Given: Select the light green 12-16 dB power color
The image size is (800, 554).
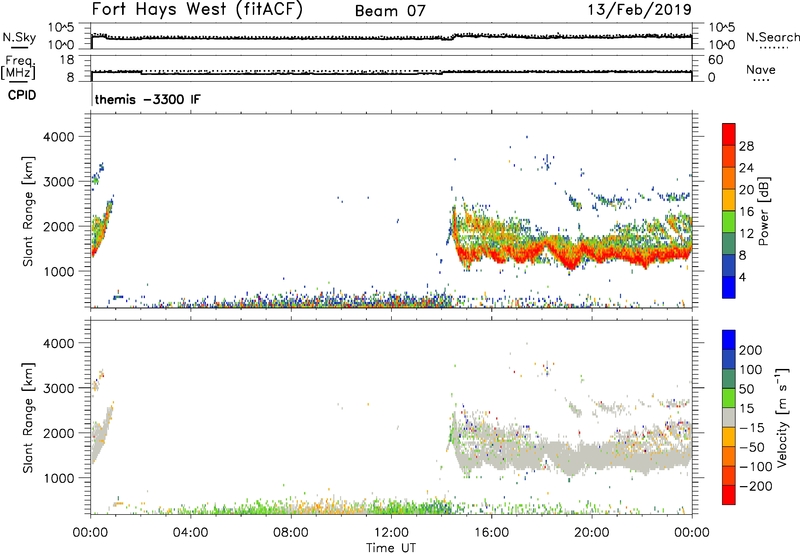Looking at the screenshot, I should [x=729, y=222].
